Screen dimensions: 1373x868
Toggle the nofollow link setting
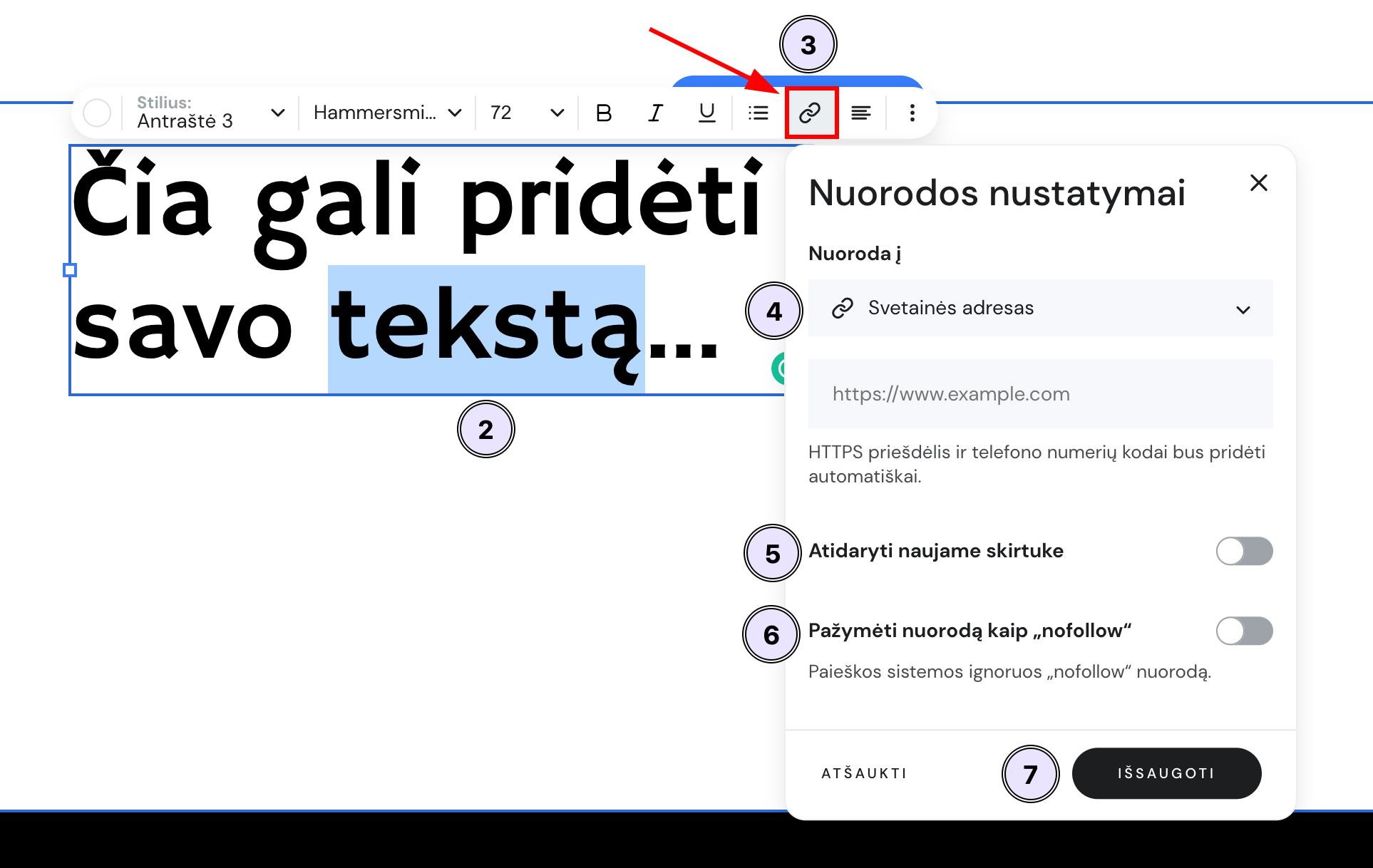point(1244,631)
